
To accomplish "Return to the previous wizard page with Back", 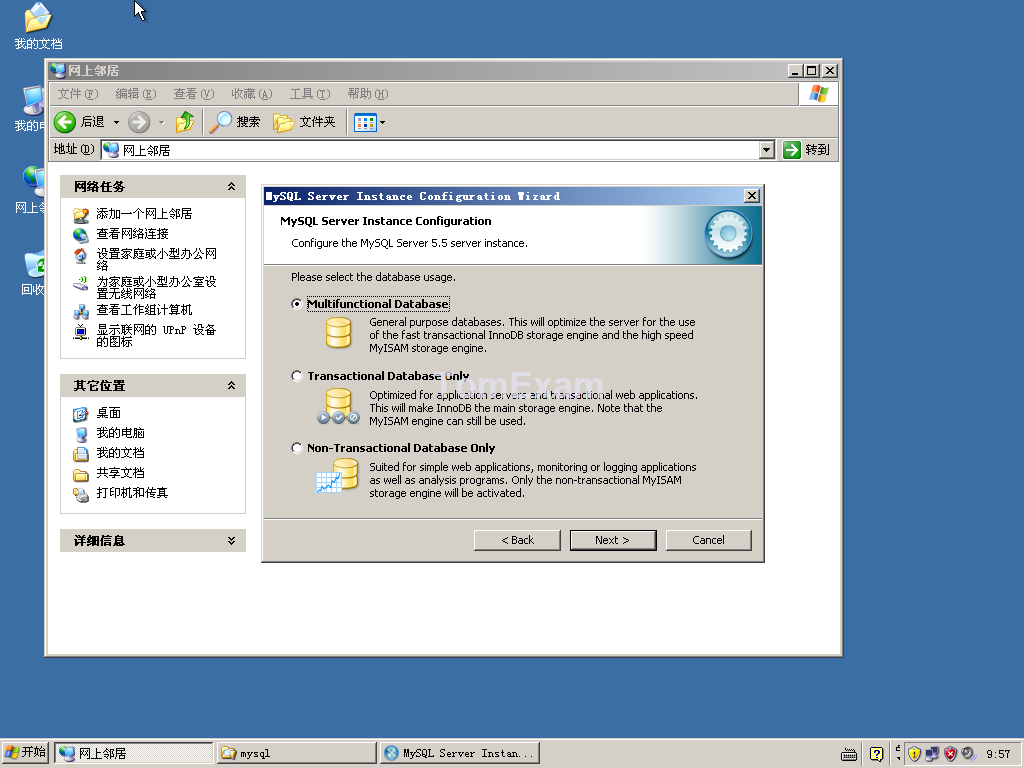I will (517, 540).
